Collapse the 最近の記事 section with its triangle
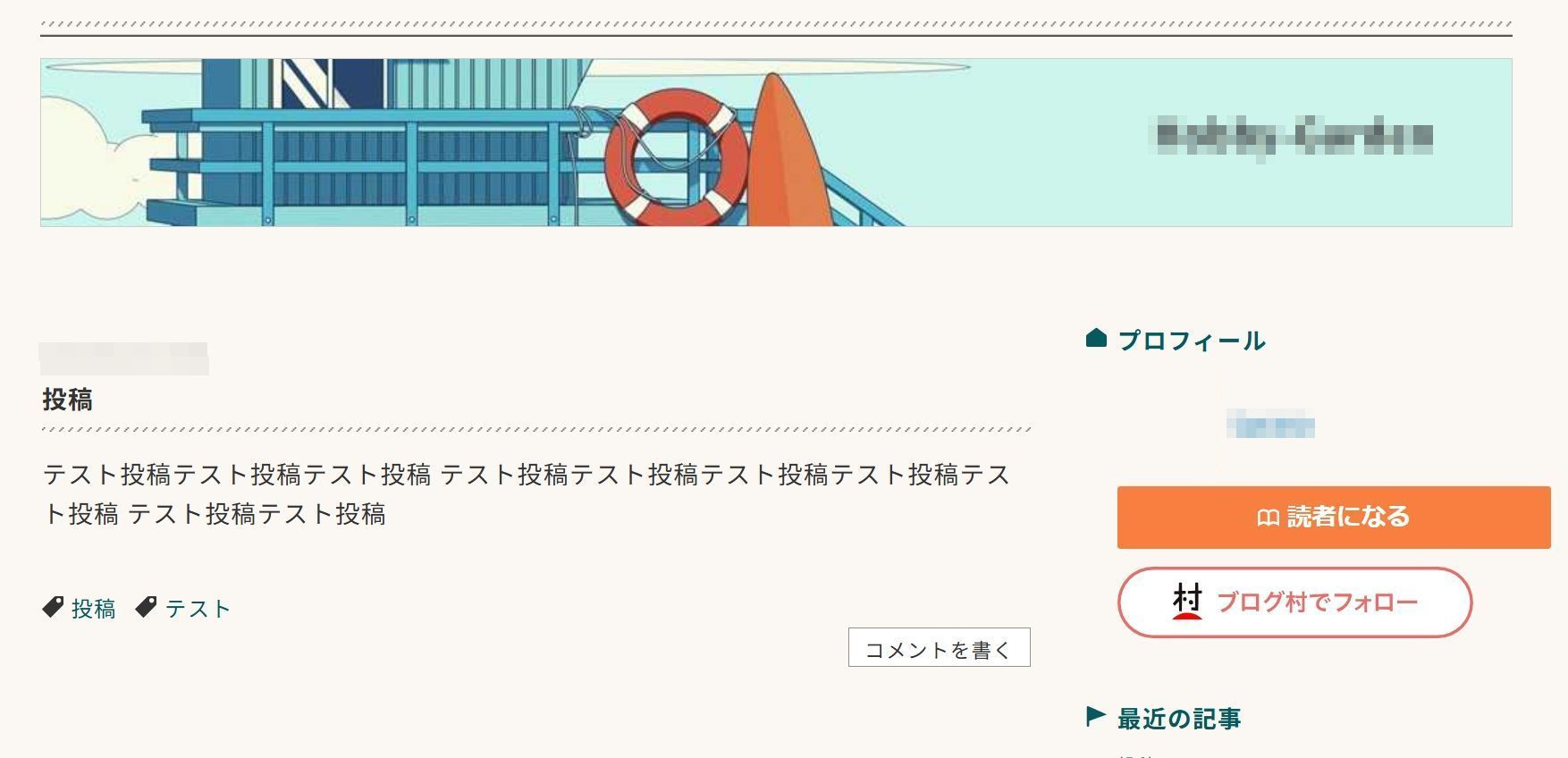This screenshot has width=1568, height=758. pyautogui.click(x=1096, y=715)
